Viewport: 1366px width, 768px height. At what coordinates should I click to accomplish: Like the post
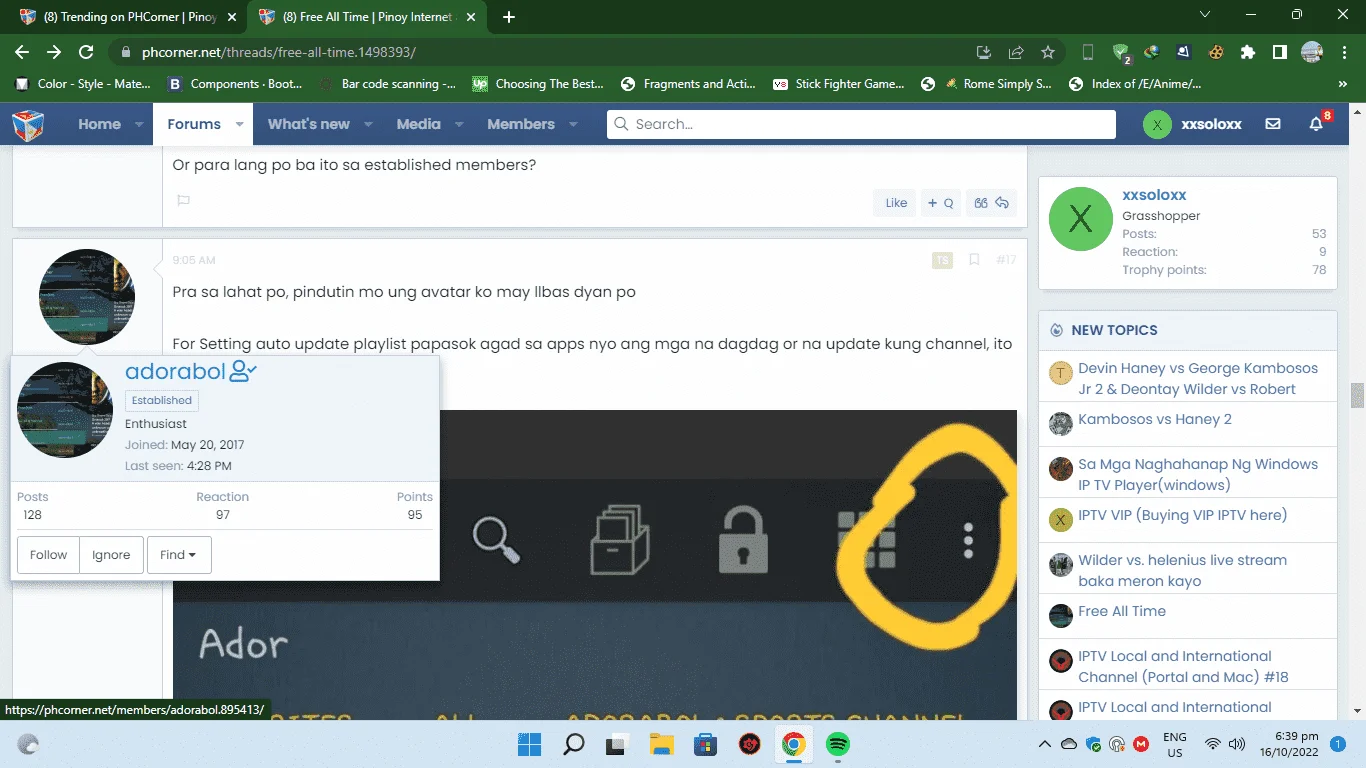point(896,203)
